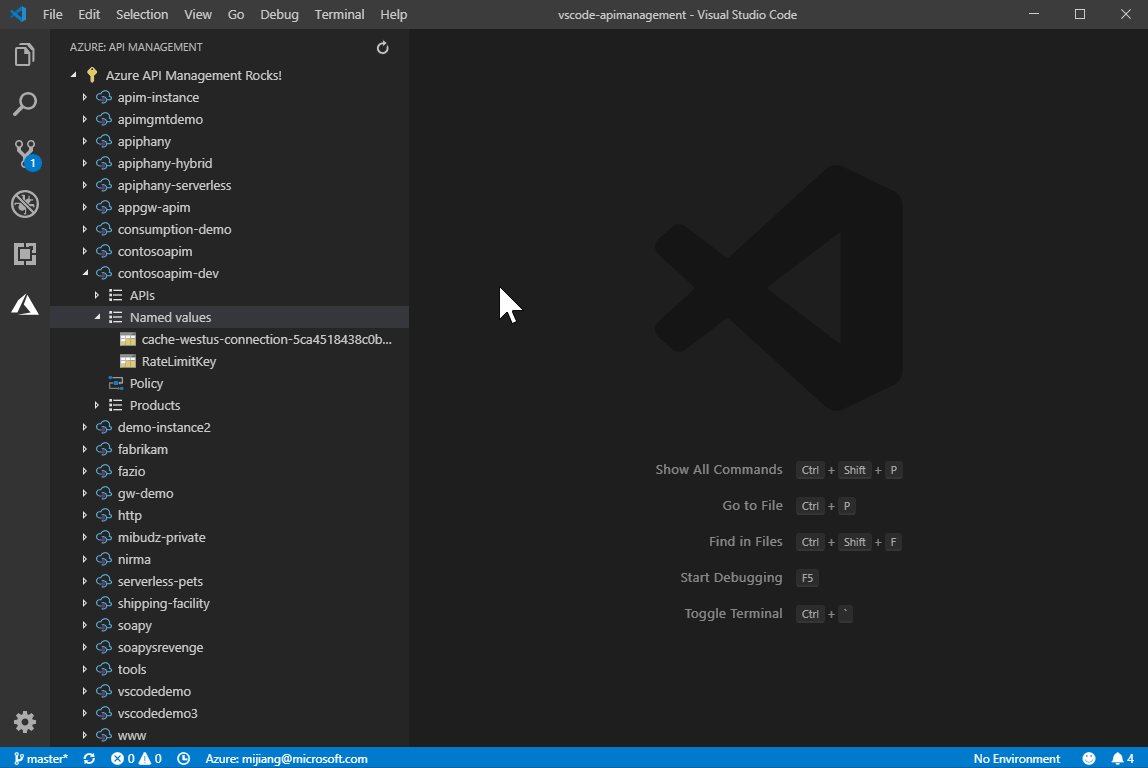1148x768 pixels.
Task: Expand the vscodedemo3 node
Action: tap(84, 713)
